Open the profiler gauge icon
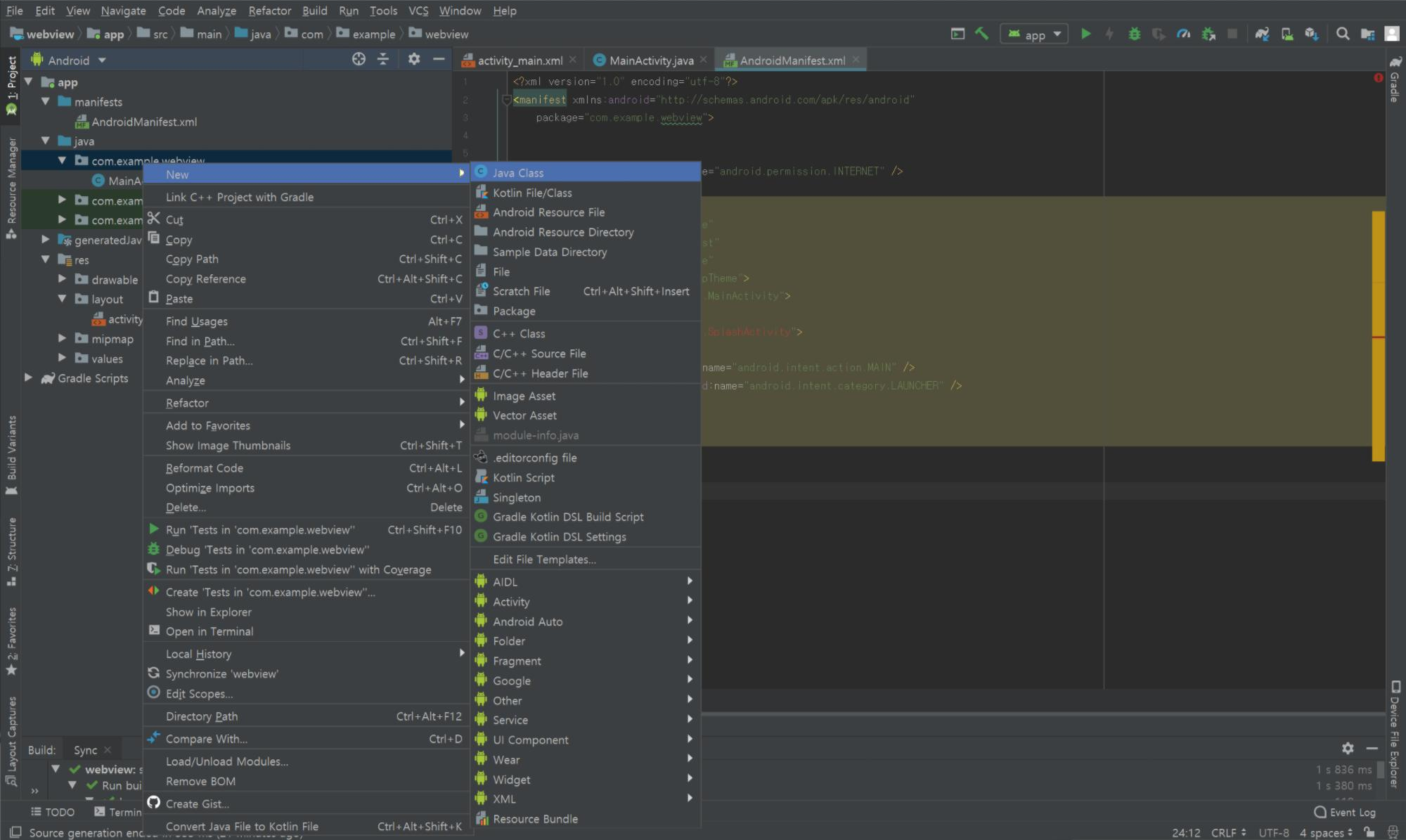The width and height of the screenshot is (1406, 840). click(x=1183, y=34)
